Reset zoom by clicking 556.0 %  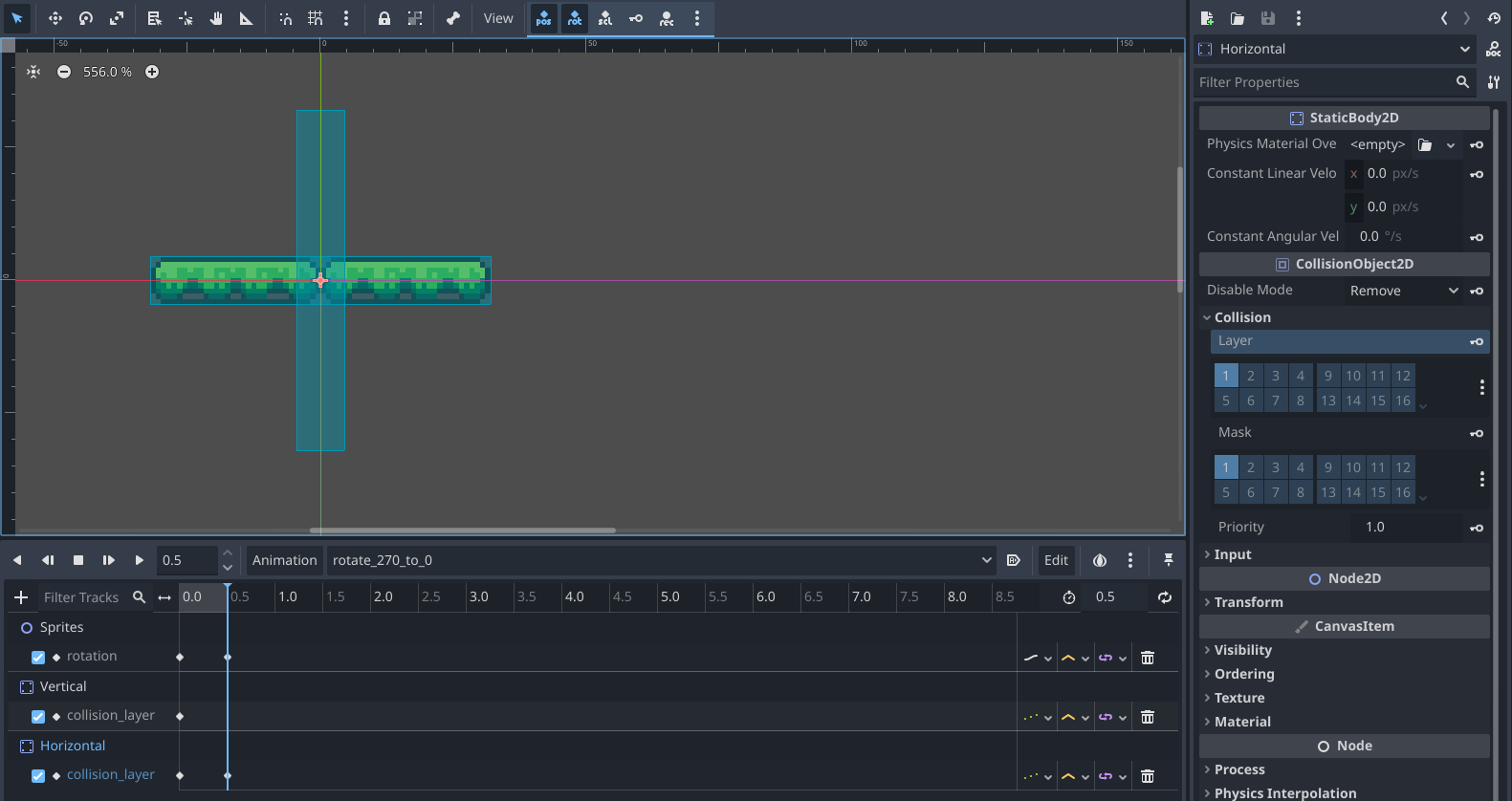[107, 72]
